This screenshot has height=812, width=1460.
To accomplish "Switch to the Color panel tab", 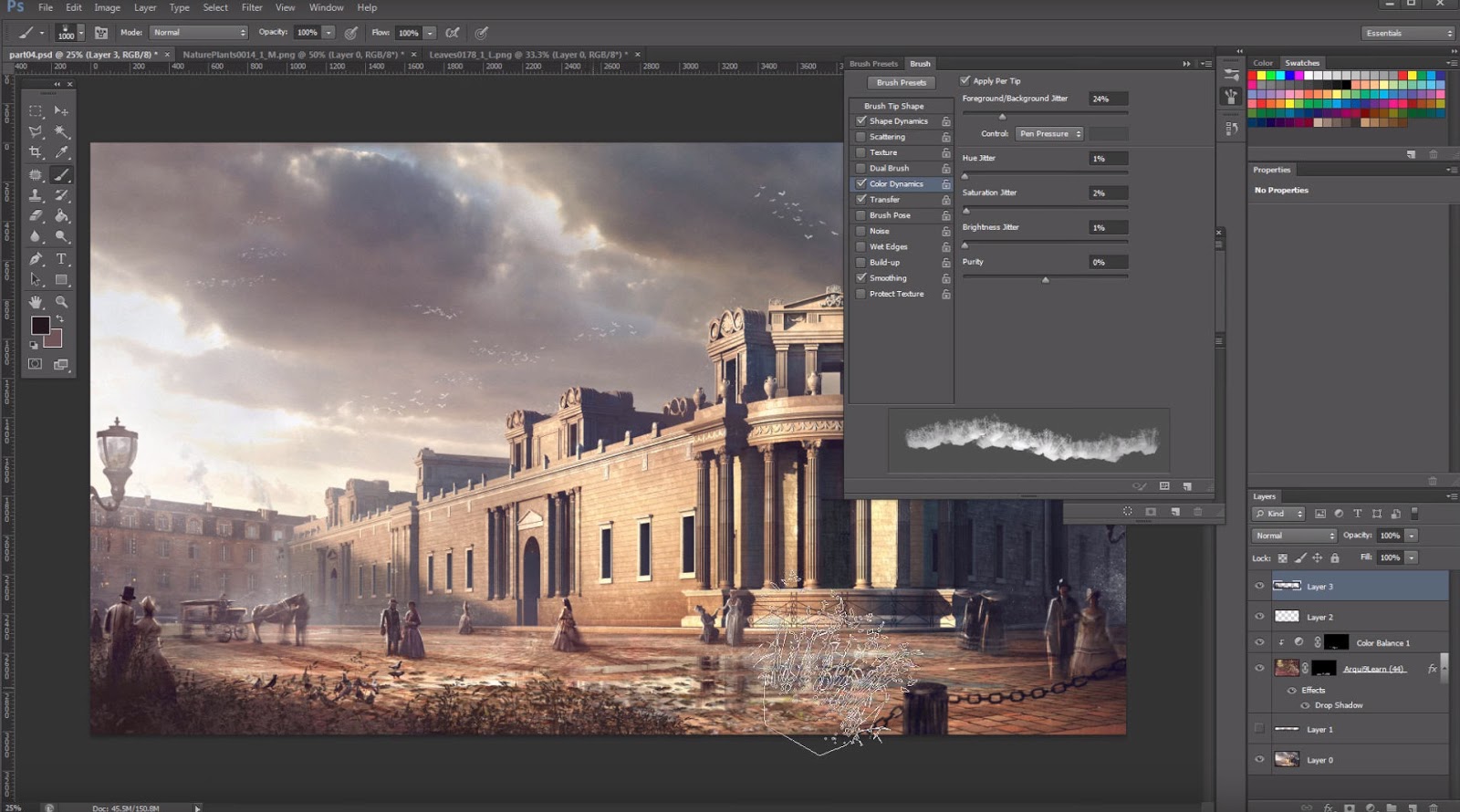I will coord(1263,63).
